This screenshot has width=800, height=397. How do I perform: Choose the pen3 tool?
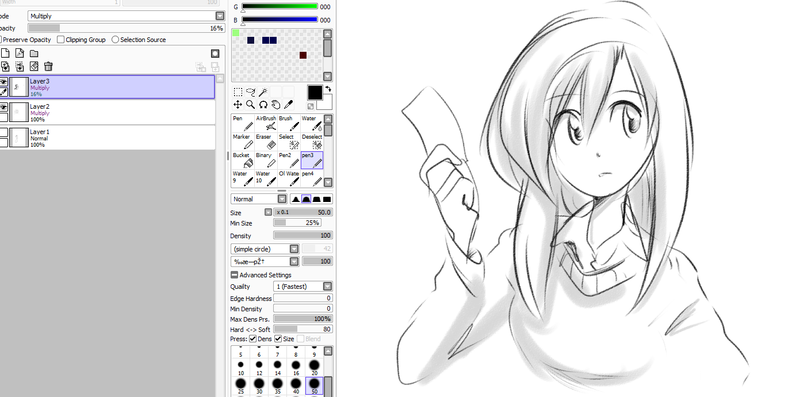point(312,160)
